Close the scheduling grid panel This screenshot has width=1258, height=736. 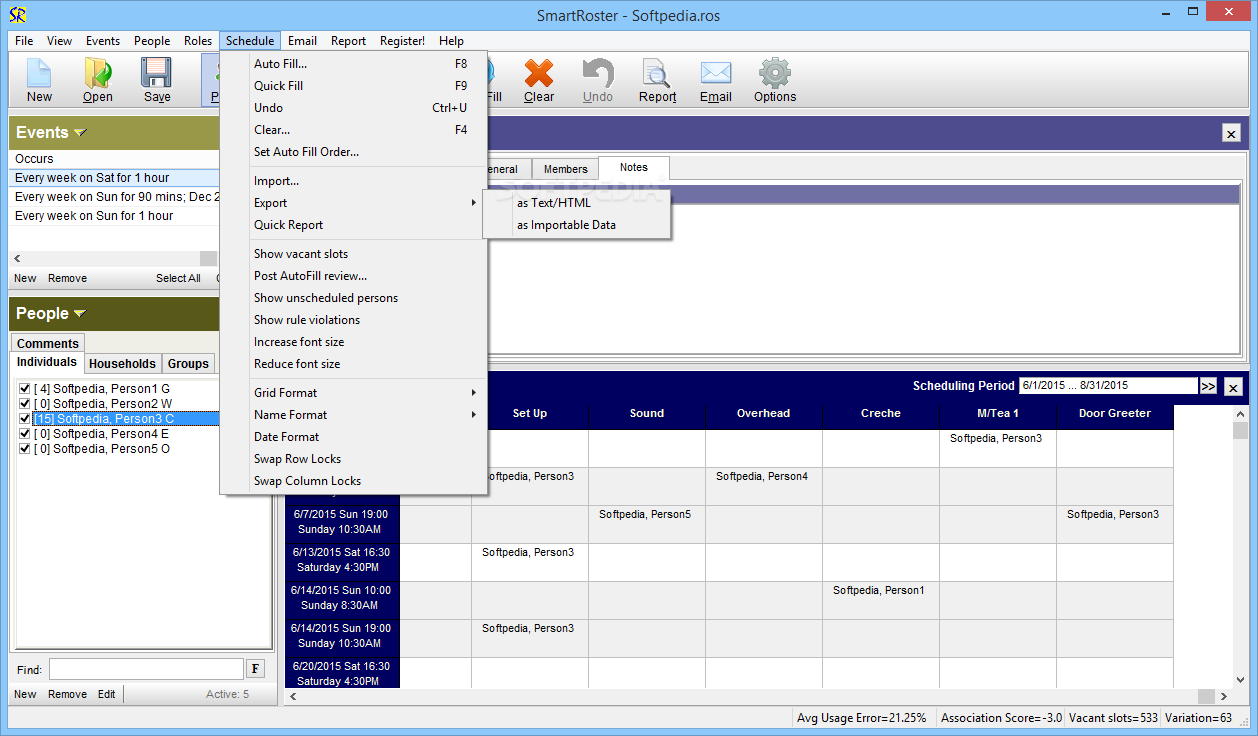pos(1233,387)
